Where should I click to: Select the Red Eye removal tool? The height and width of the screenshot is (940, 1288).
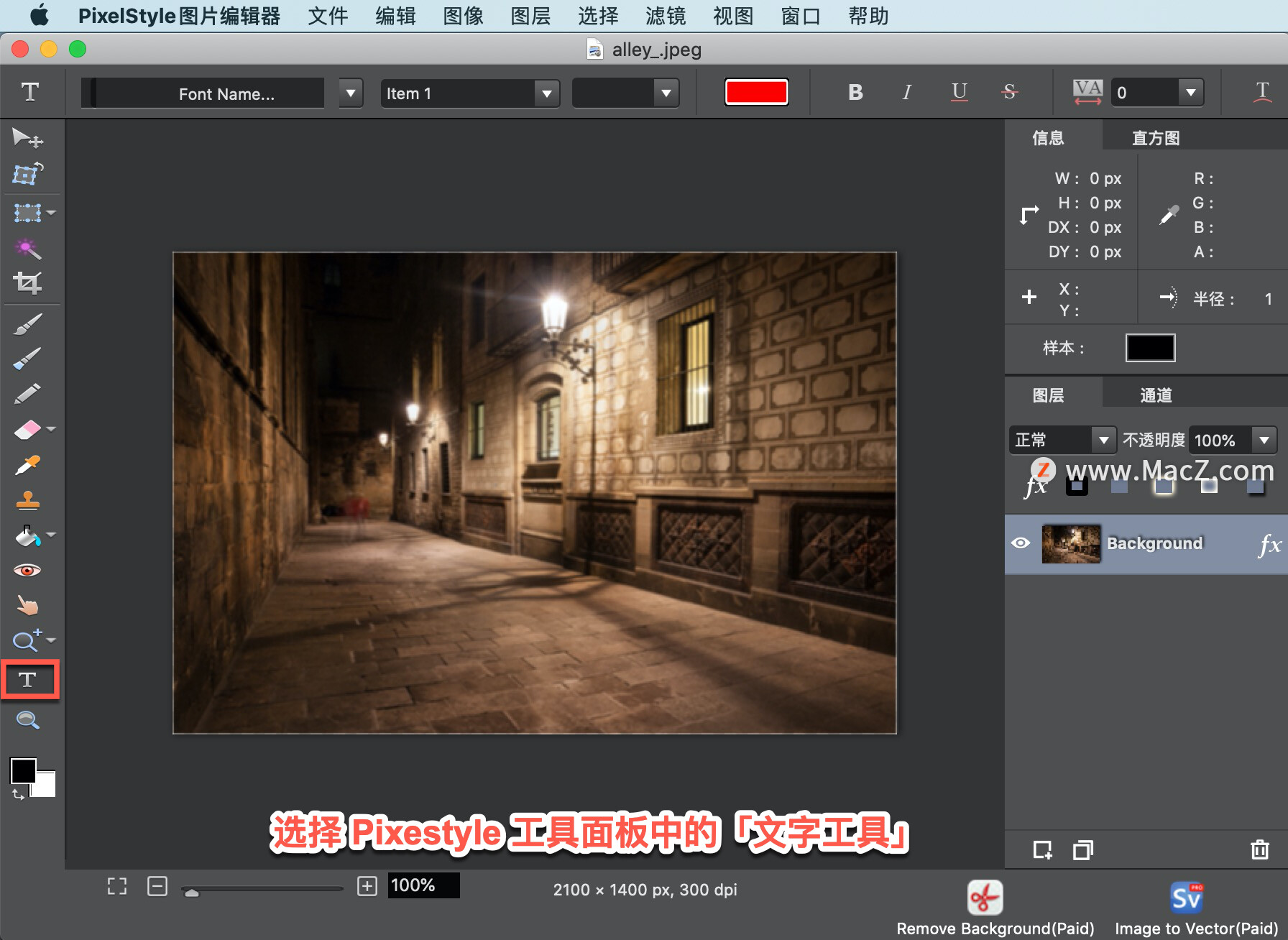pos(29,570)
